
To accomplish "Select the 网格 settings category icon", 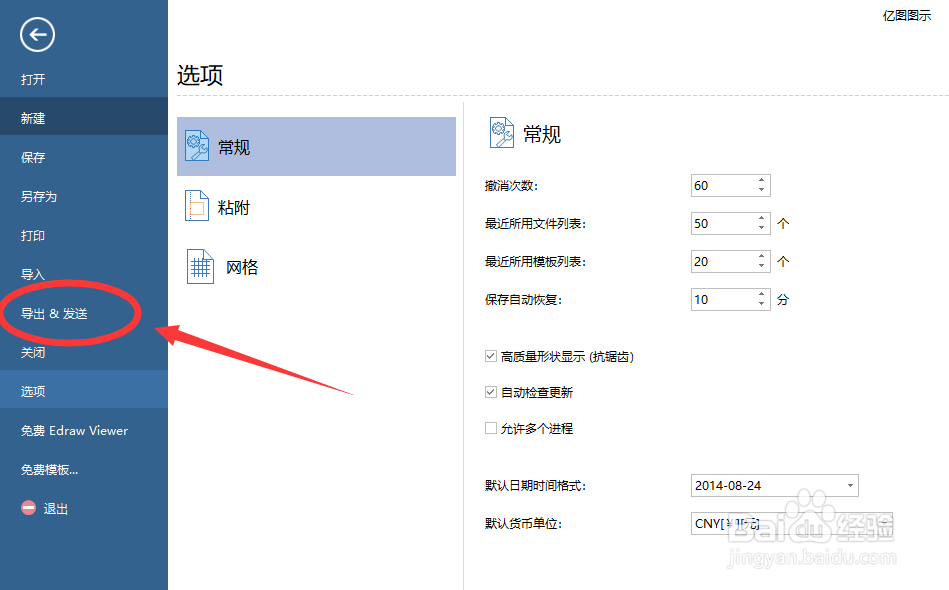I will (x=200, y=266).
